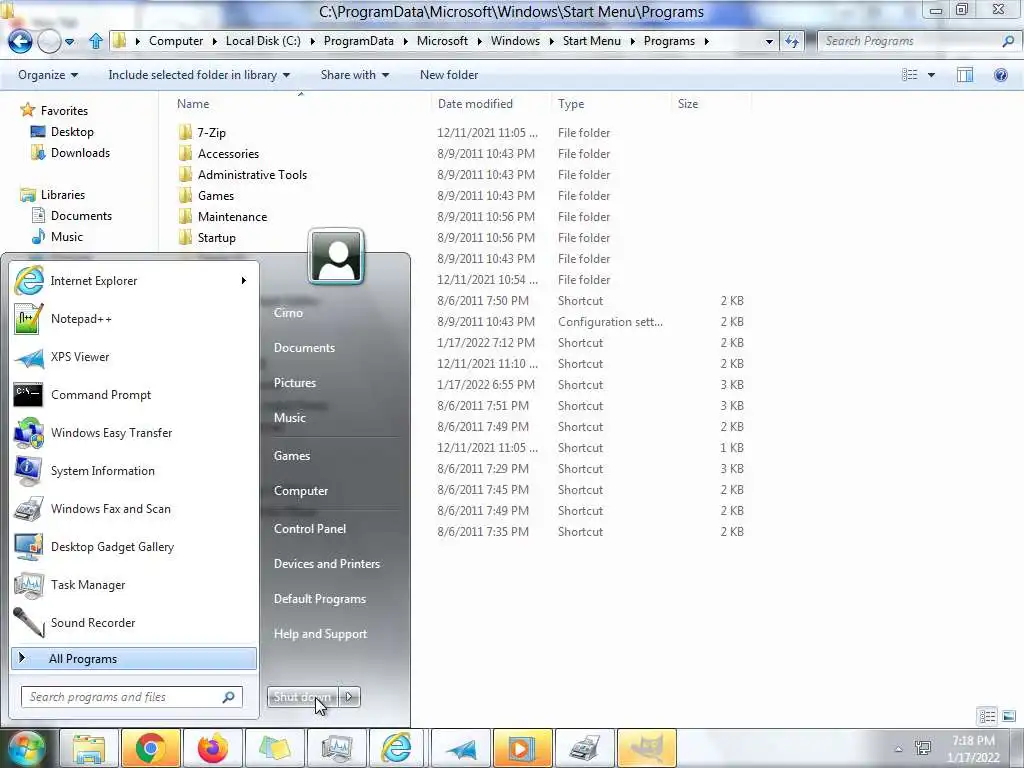
Task: Click Start Menu breadcrumb segment
Action: [x=592, y=41]
